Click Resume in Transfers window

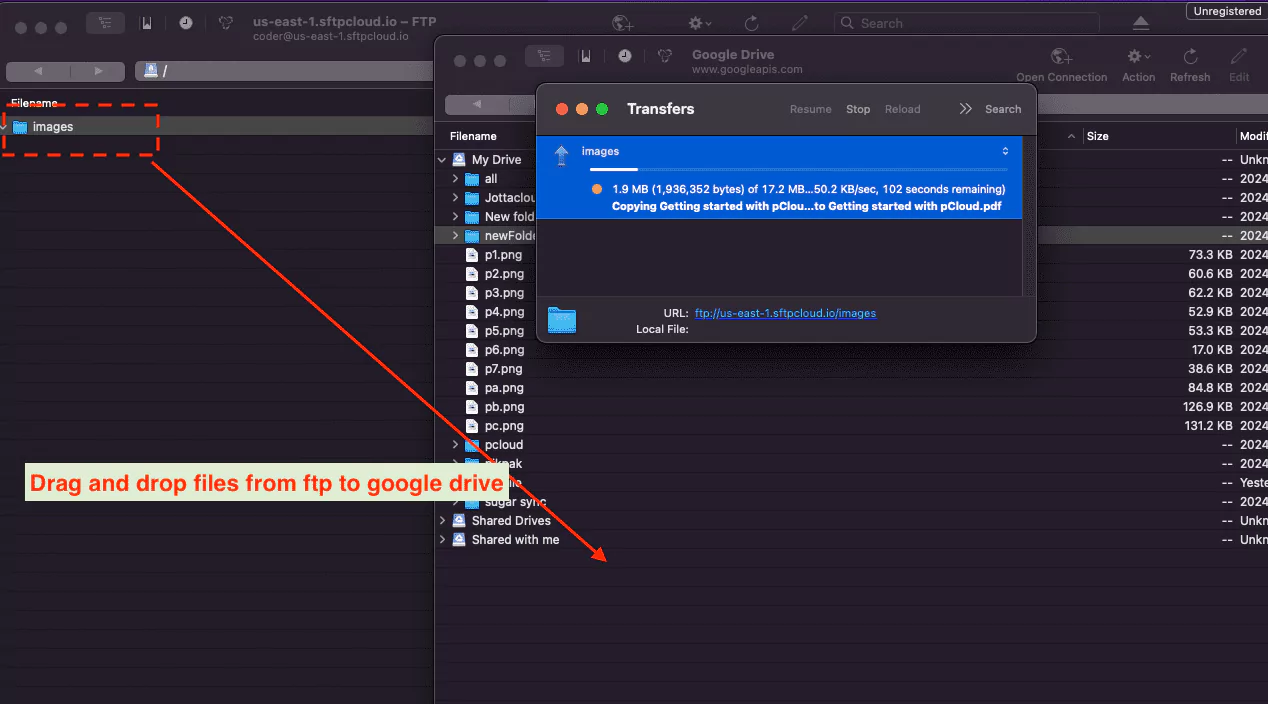pos(811,109)
